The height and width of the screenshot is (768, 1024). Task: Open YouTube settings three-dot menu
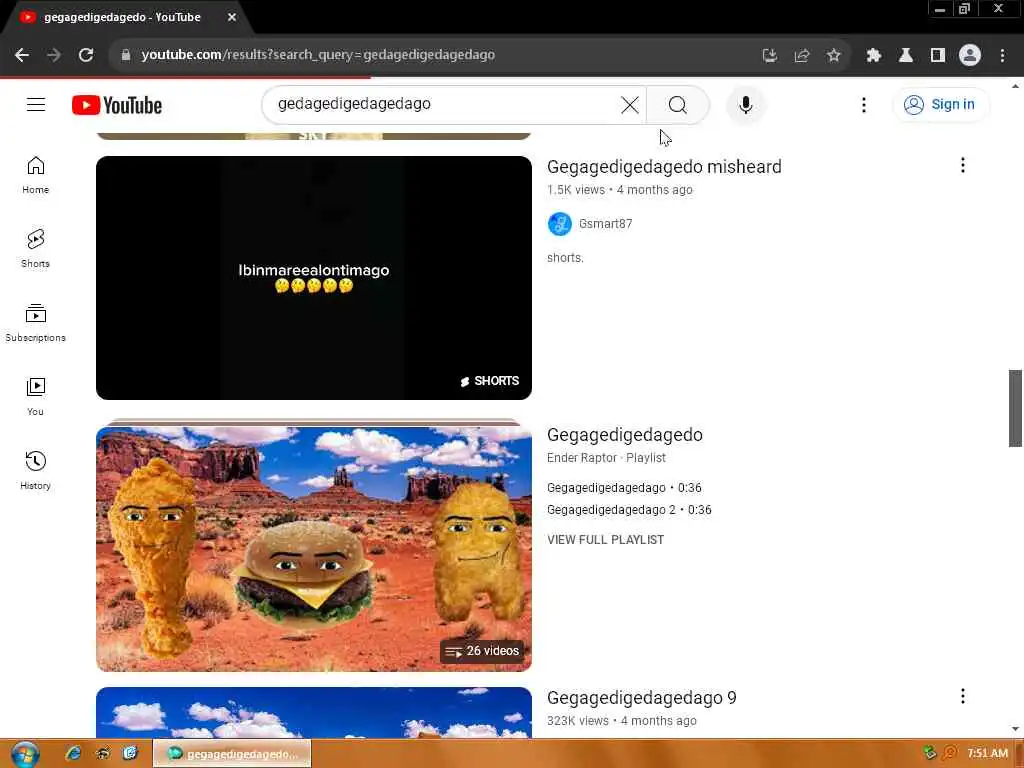click(863, 105)
